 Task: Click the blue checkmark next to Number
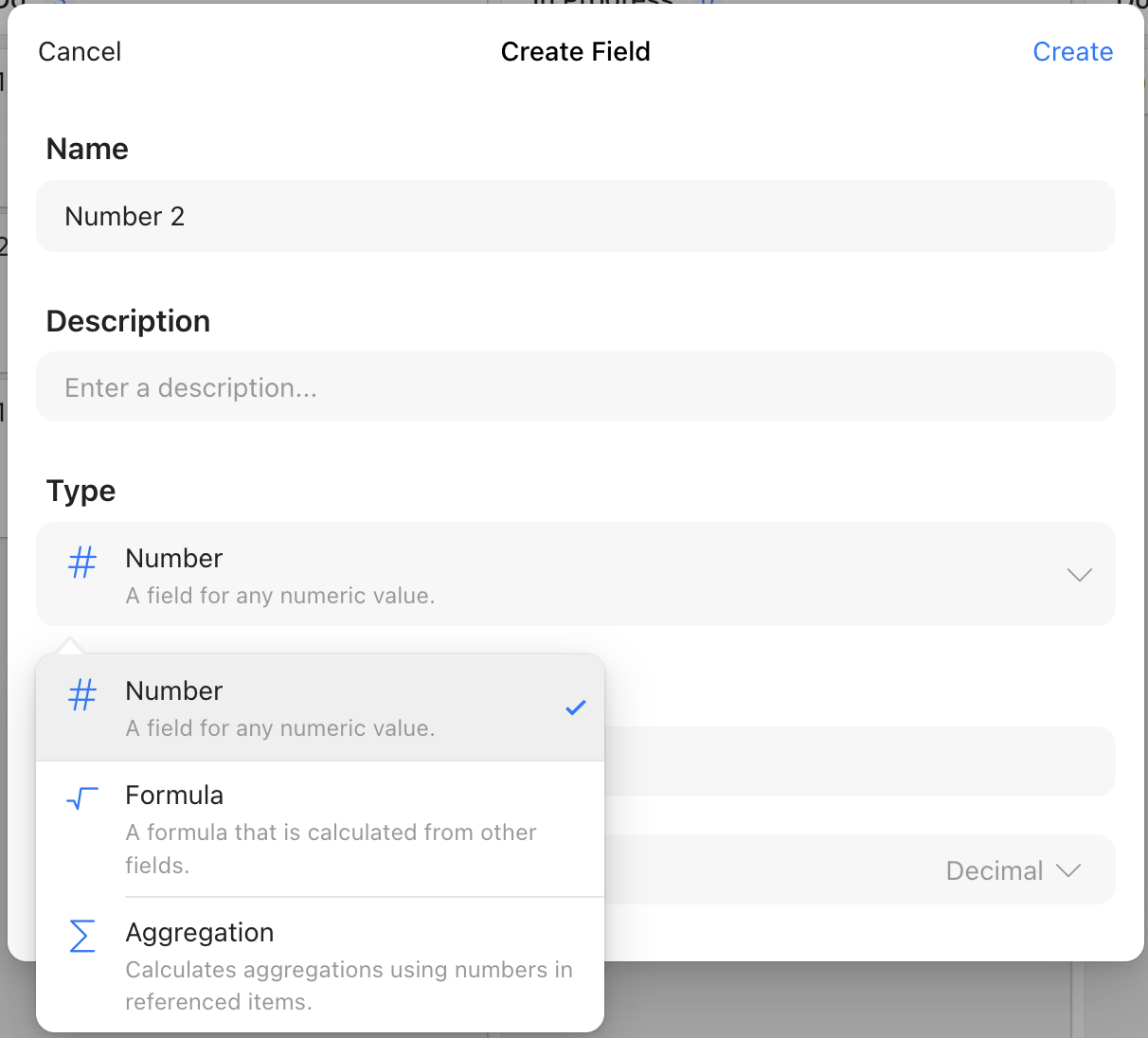click(x=575, y=707)
